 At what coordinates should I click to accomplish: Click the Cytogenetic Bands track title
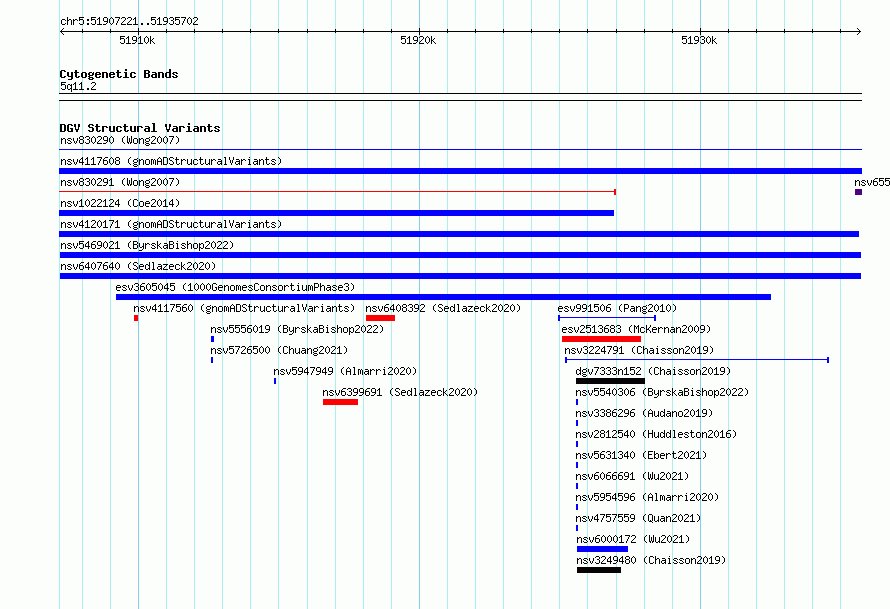[119, 74]
